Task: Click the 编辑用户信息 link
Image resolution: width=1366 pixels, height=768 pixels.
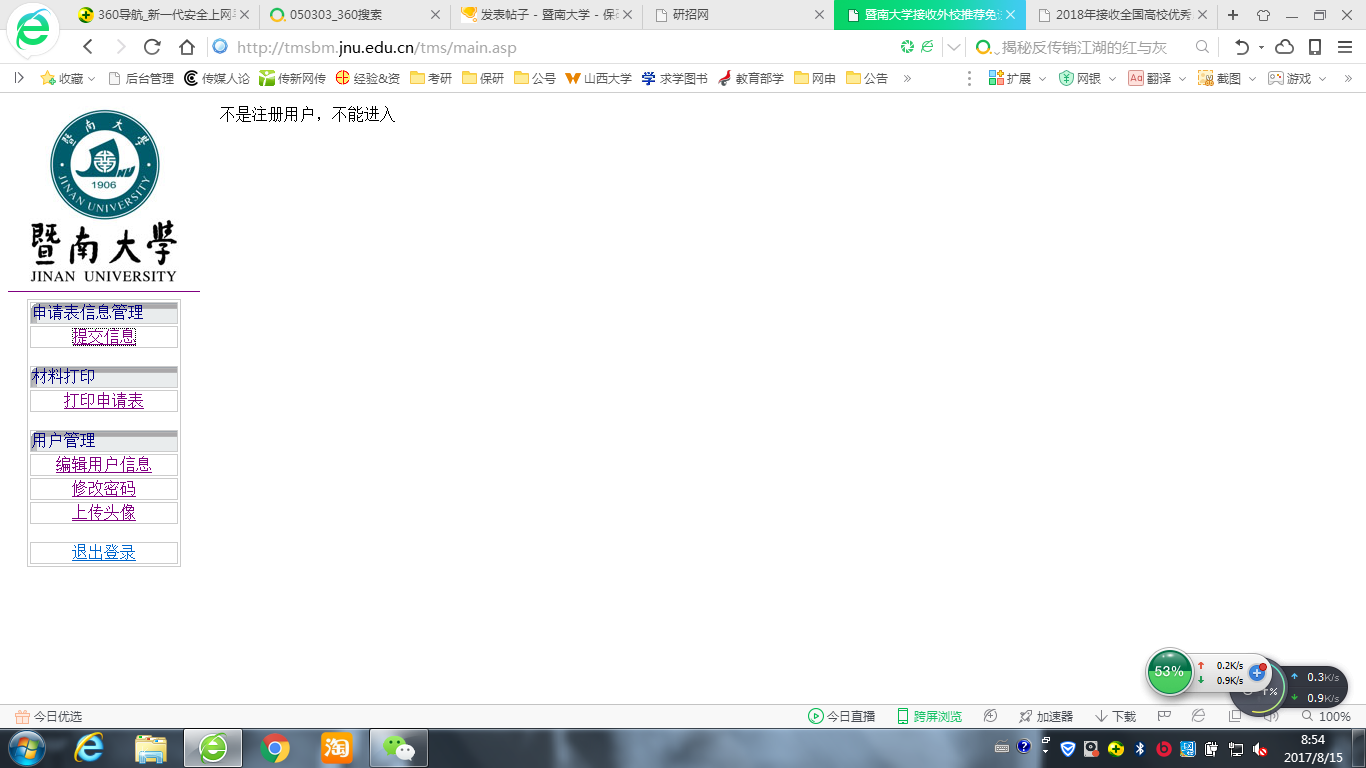Action: point(104,465)
